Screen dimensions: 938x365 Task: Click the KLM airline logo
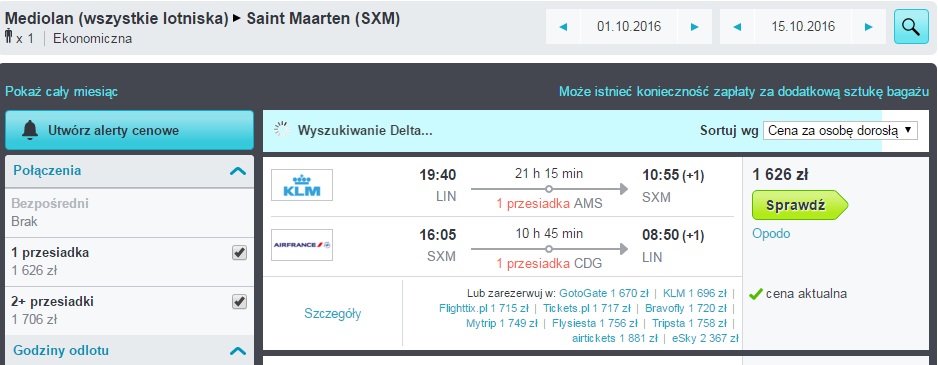(302, 185)
